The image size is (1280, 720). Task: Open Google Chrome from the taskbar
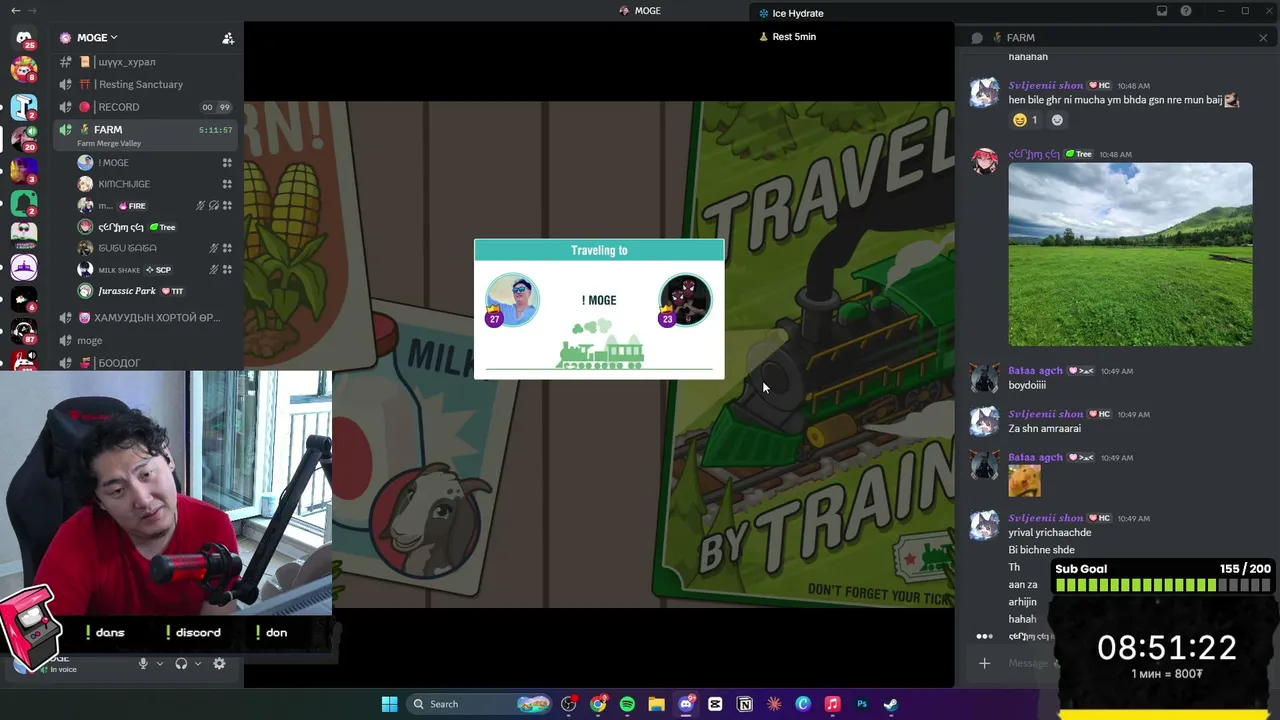[598, 704]
